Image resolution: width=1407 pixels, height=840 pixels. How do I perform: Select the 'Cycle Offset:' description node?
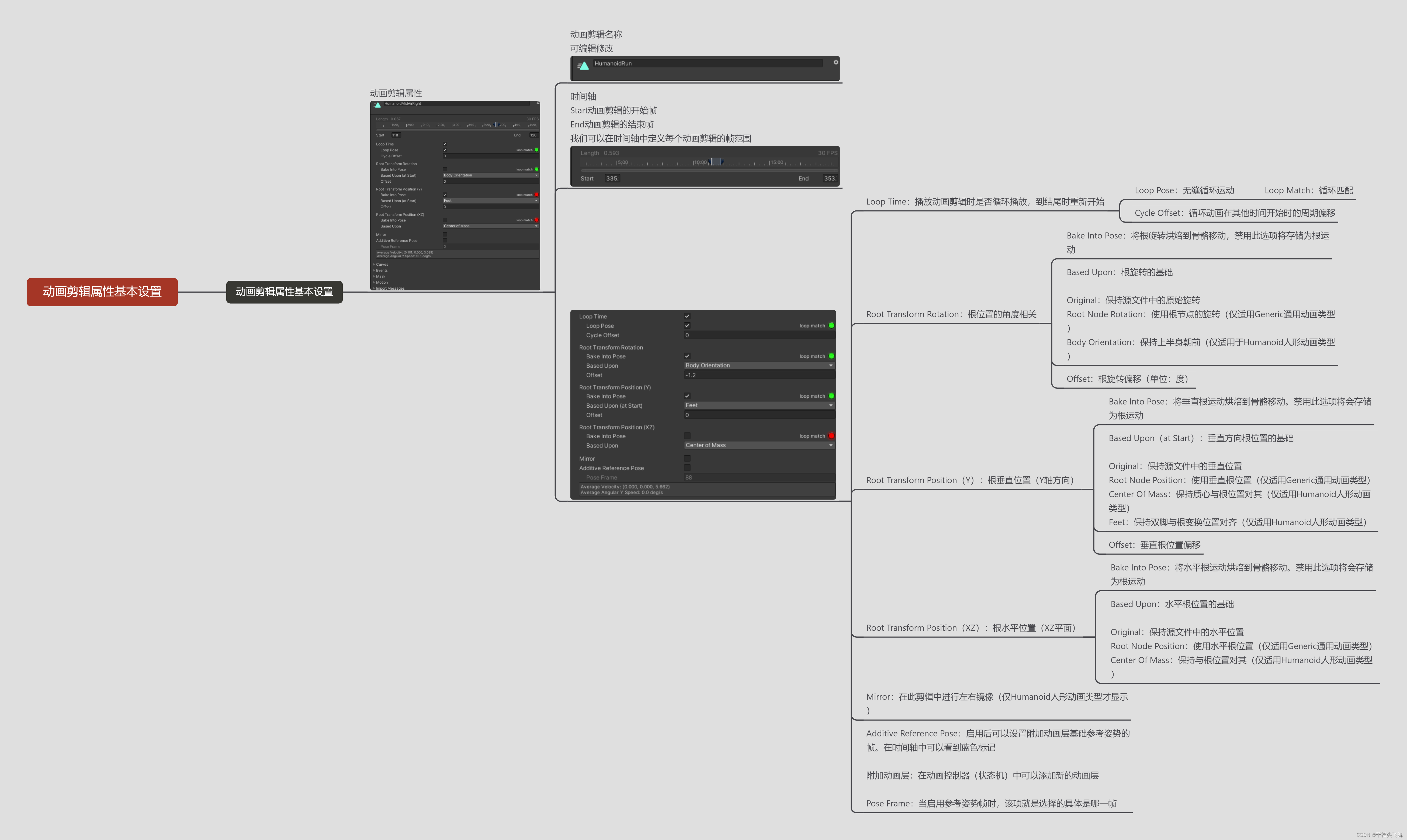(x=1235, y=213)
